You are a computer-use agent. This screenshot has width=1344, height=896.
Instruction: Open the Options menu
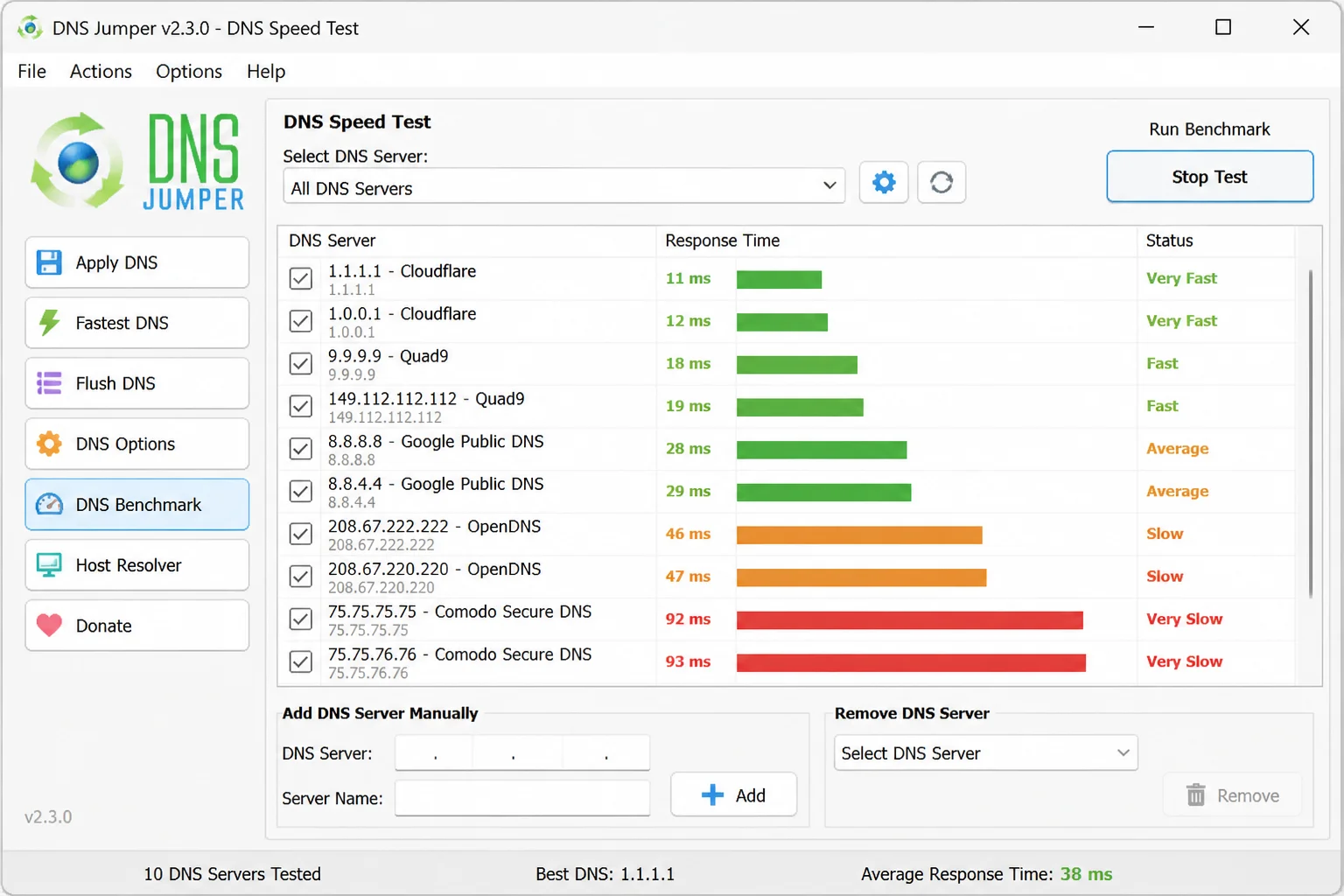189,71
